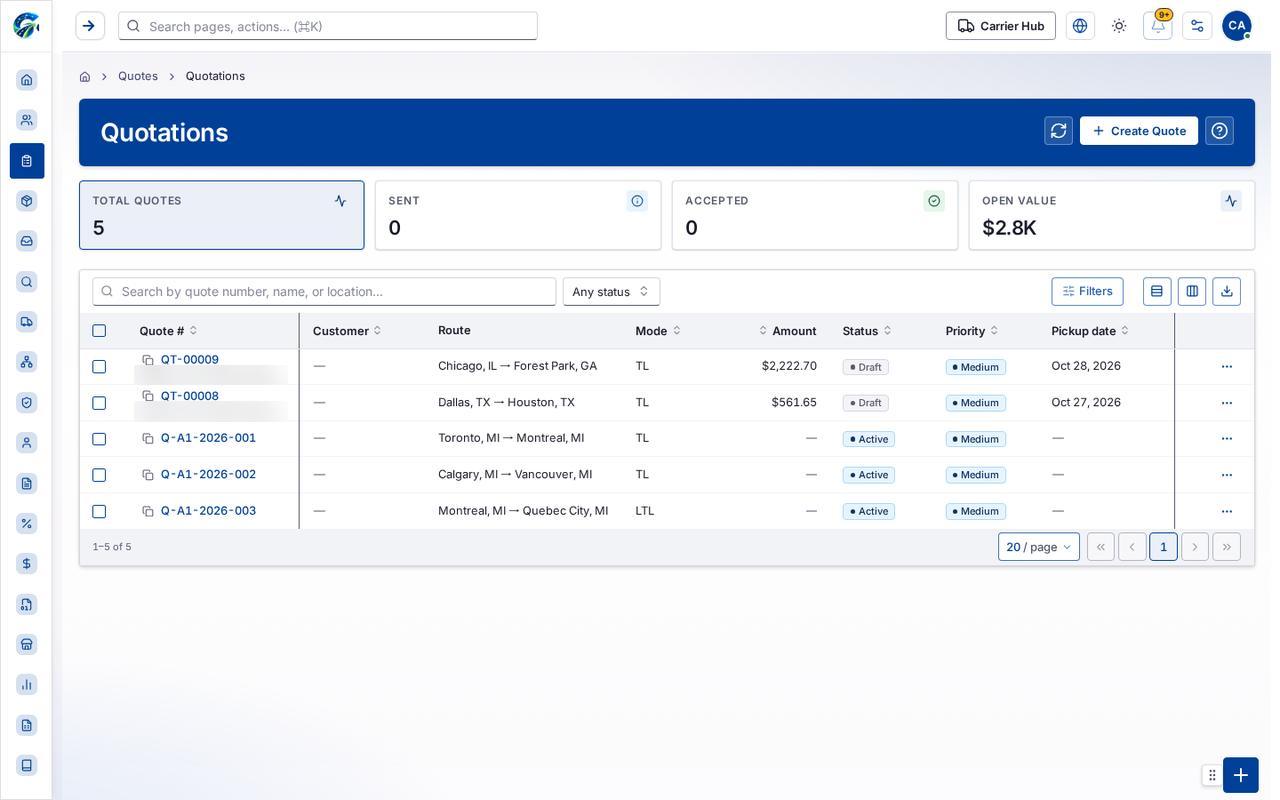1280x800 pixels.
Task: Check the QT-00009 row checkbox
Action: click(x=99, y=367)
